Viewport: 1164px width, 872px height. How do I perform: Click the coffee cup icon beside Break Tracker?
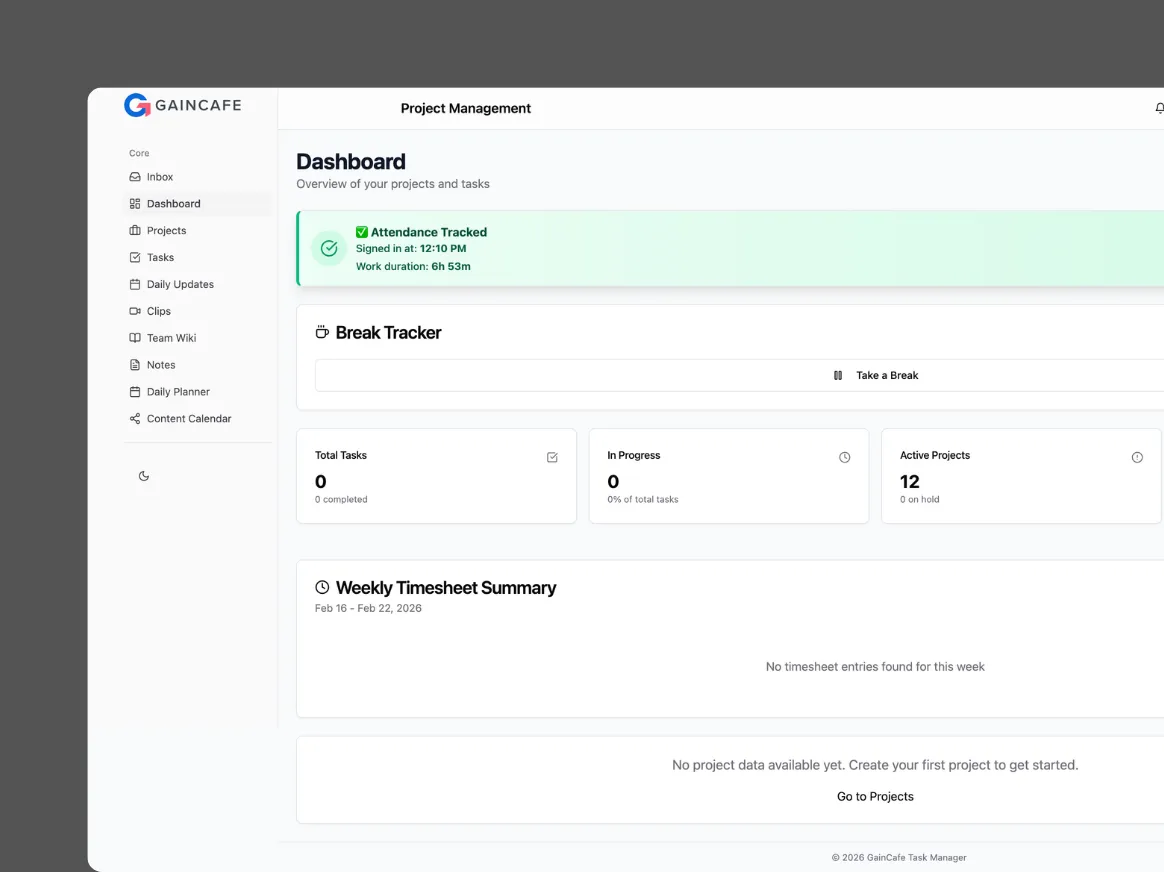click(x=321, y=331)
